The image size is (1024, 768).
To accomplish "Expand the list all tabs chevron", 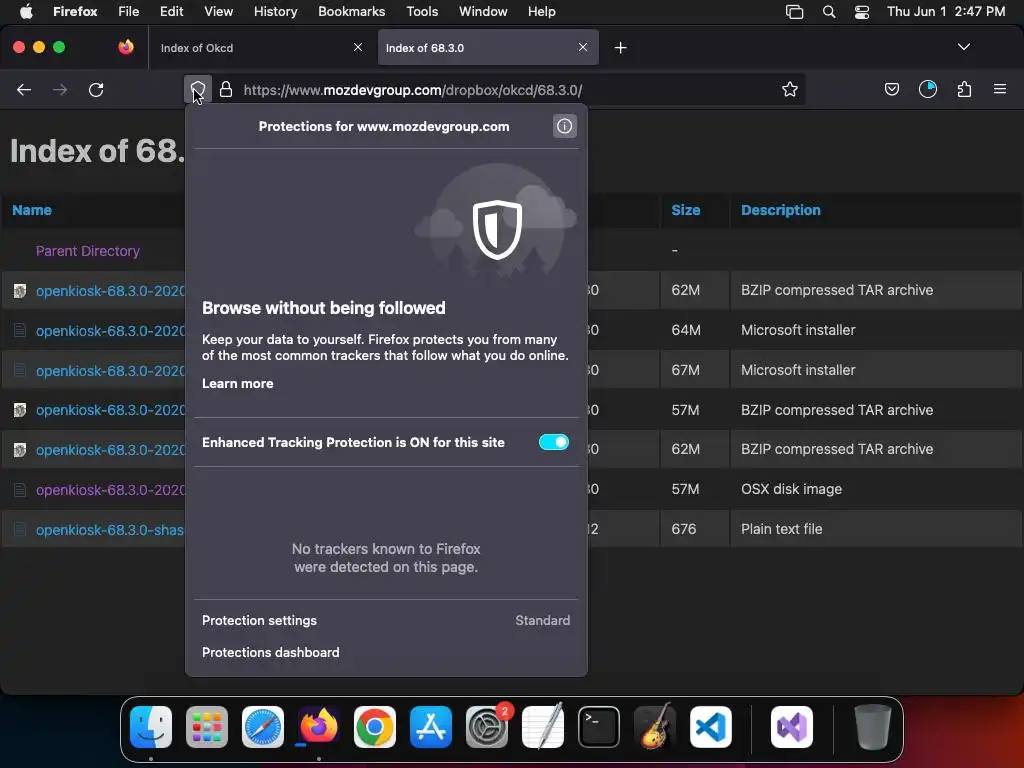I will click(x=963, y=47).
